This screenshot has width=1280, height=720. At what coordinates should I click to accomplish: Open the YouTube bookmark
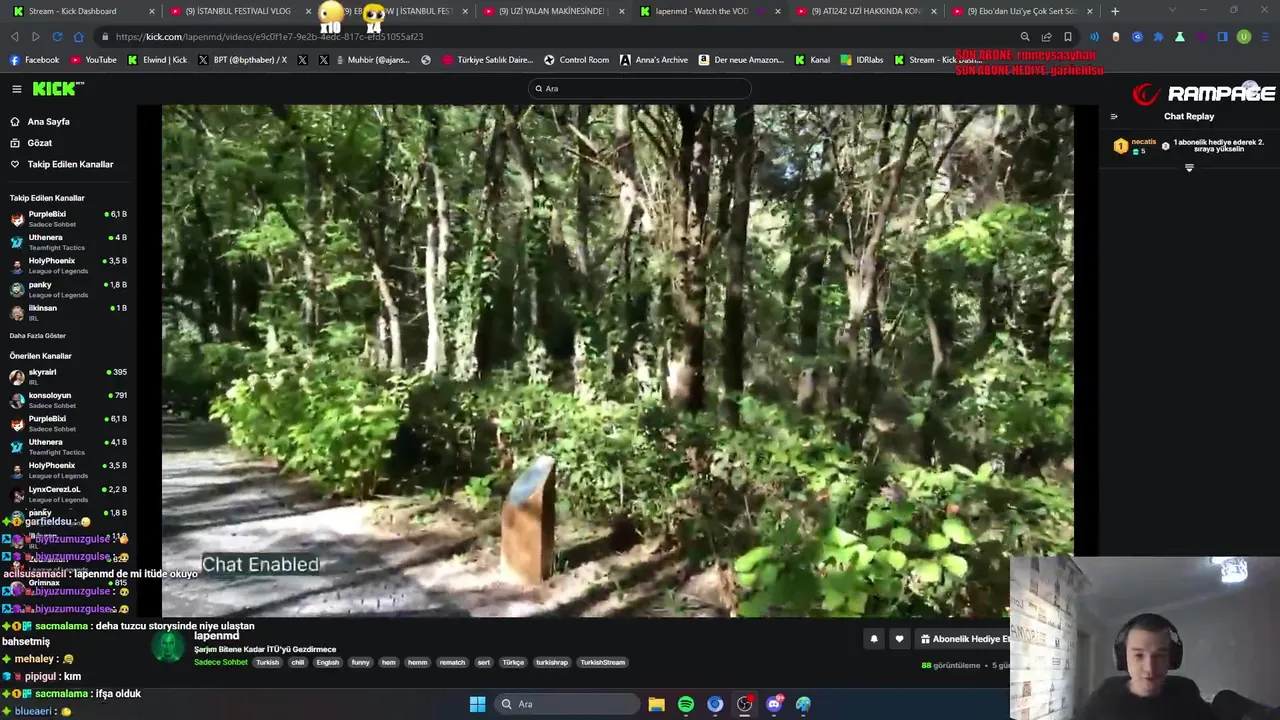94,60
